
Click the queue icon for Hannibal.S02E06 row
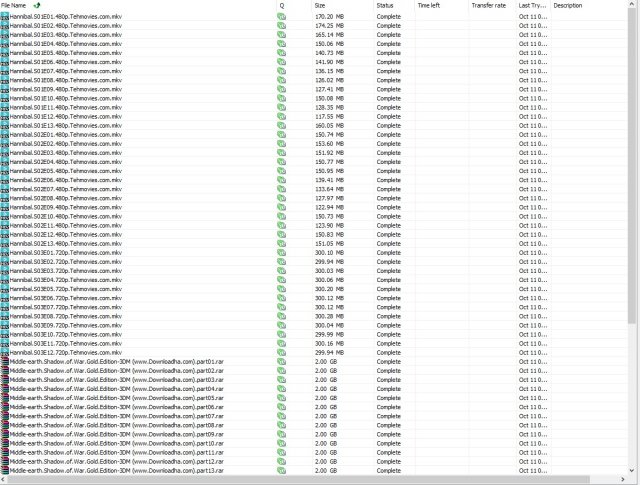click(281, 180)
